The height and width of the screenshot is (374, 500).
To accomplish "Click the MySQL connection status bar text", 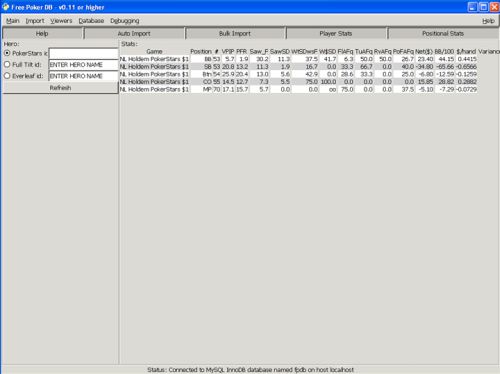I will tap(250, 370).
